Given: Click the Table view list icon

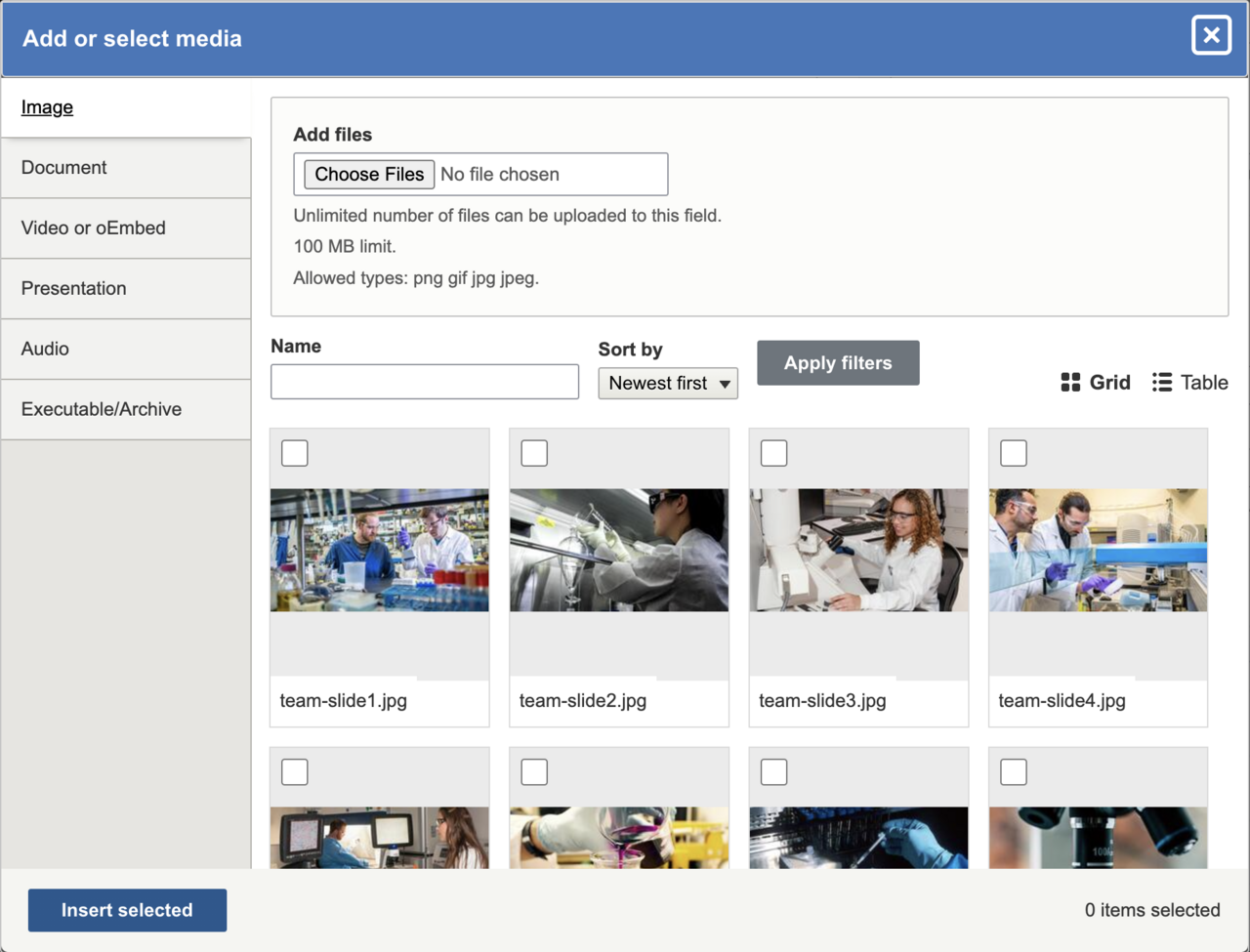Looking at the screenshot, I should 1161,382.
